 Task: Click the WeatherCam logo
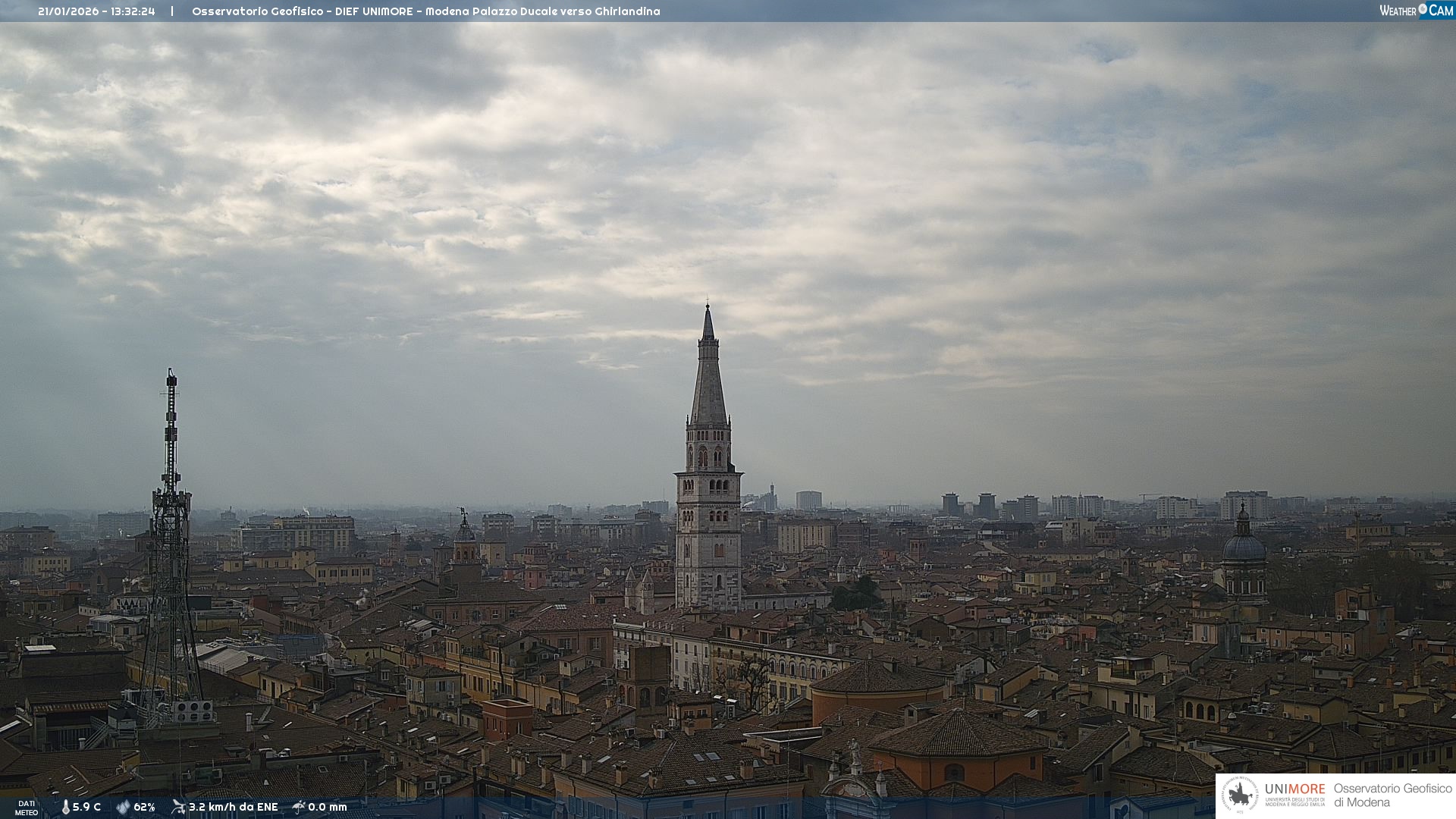pyautogui.click(x=1416, y=11)
